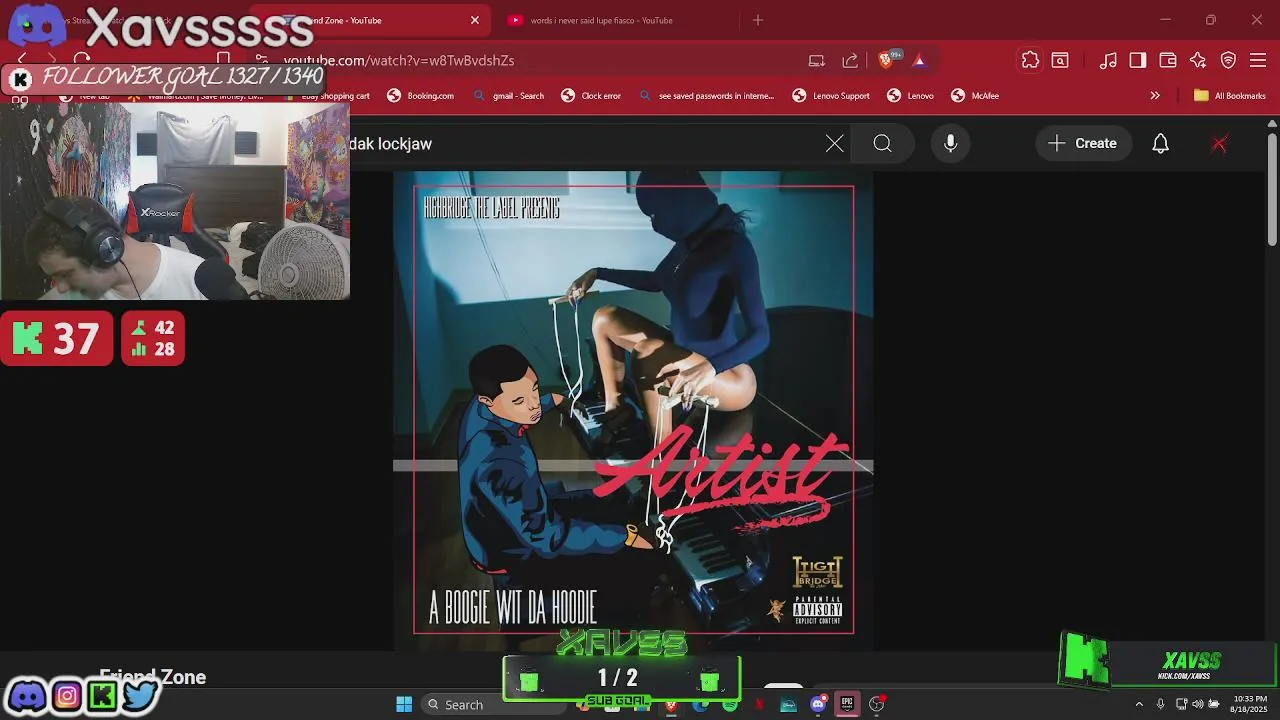Open the Windows Start button
1280x720 pixels.
tap(404, 705)
